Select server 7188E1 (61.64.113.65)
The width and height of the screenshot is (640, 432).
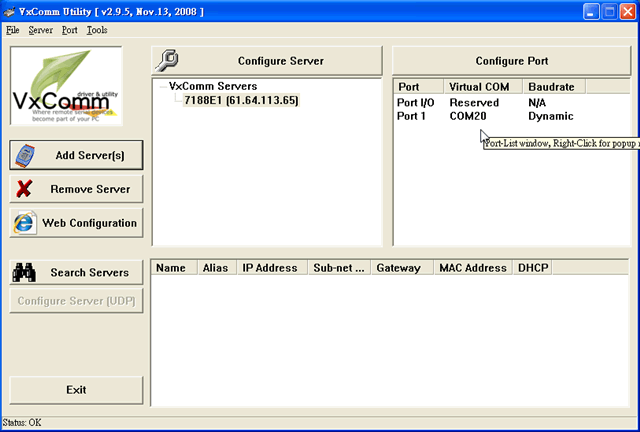(x=241, y=100)
